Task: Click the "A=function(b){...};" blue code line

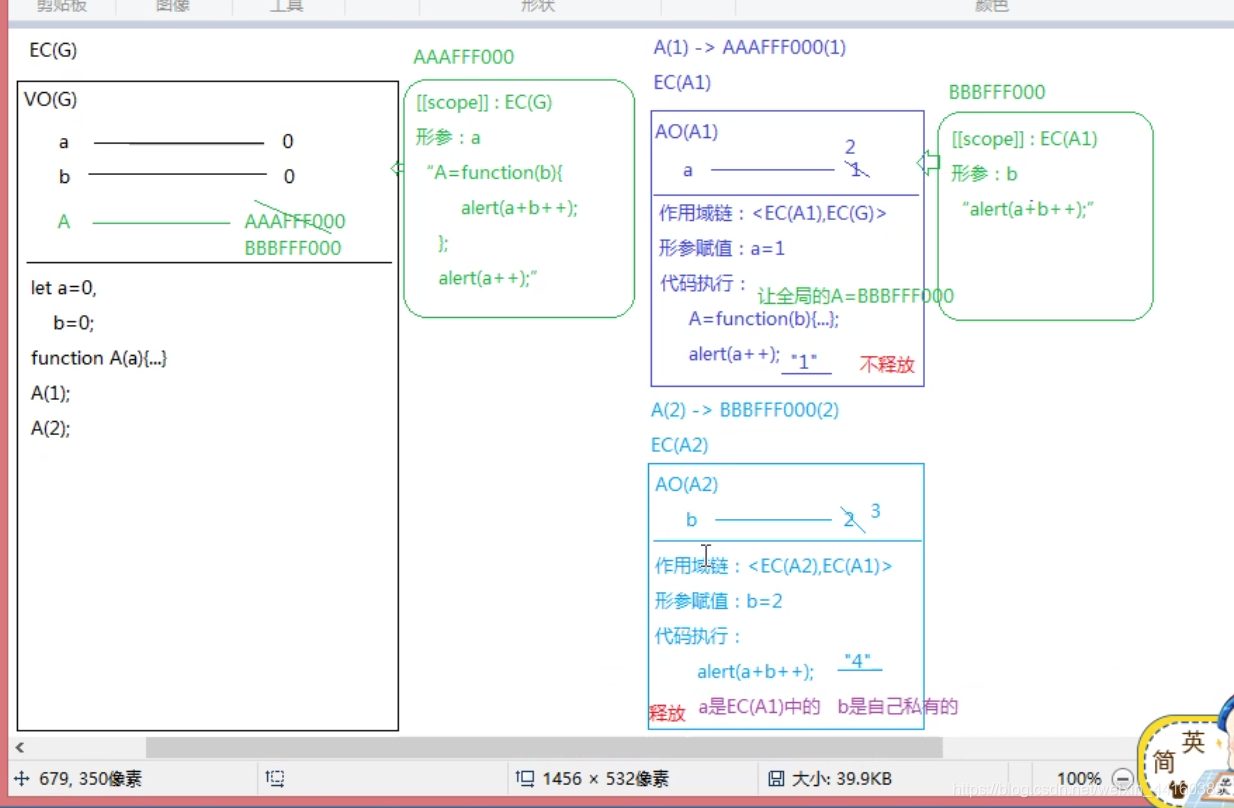Action: click(x=764, y=319)
